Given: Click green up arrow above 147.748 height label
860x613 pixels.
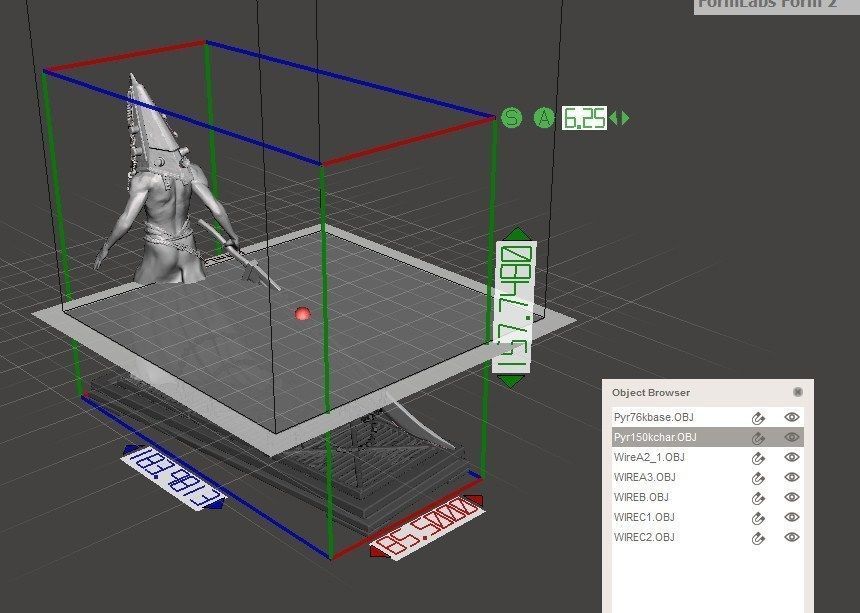Looking at the screenshot, I should point(517,234).
